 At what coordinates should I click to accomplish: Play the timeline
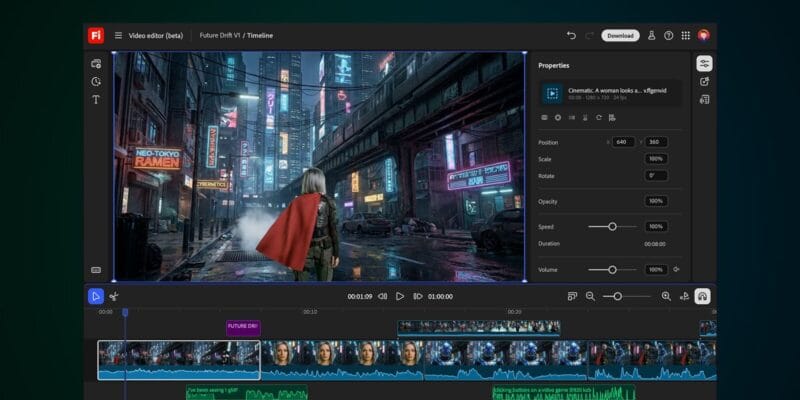point(400,296)
